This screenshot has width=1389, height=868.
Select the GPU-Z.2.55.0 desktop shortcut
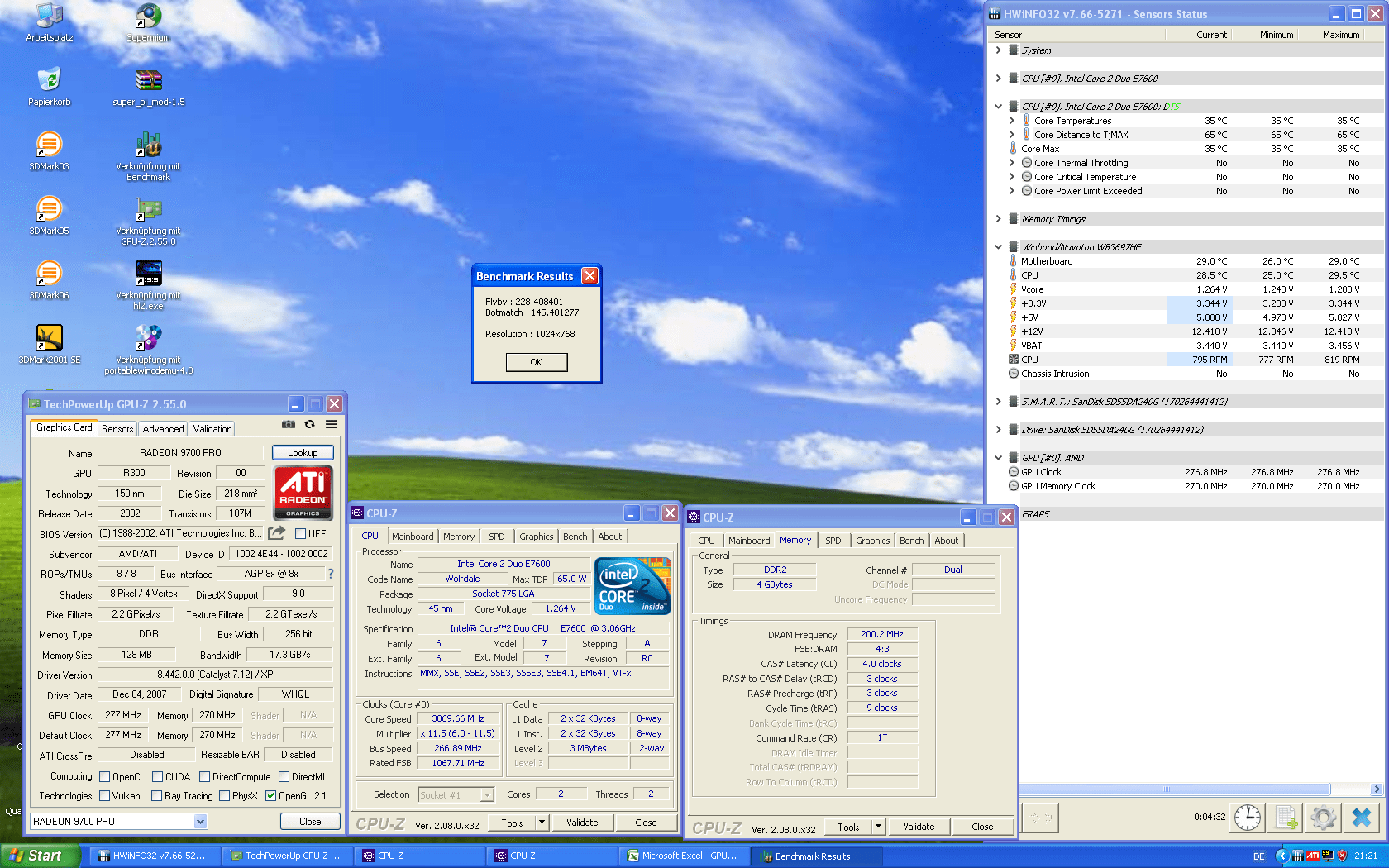pyautogui.click(x=149, y=221)
